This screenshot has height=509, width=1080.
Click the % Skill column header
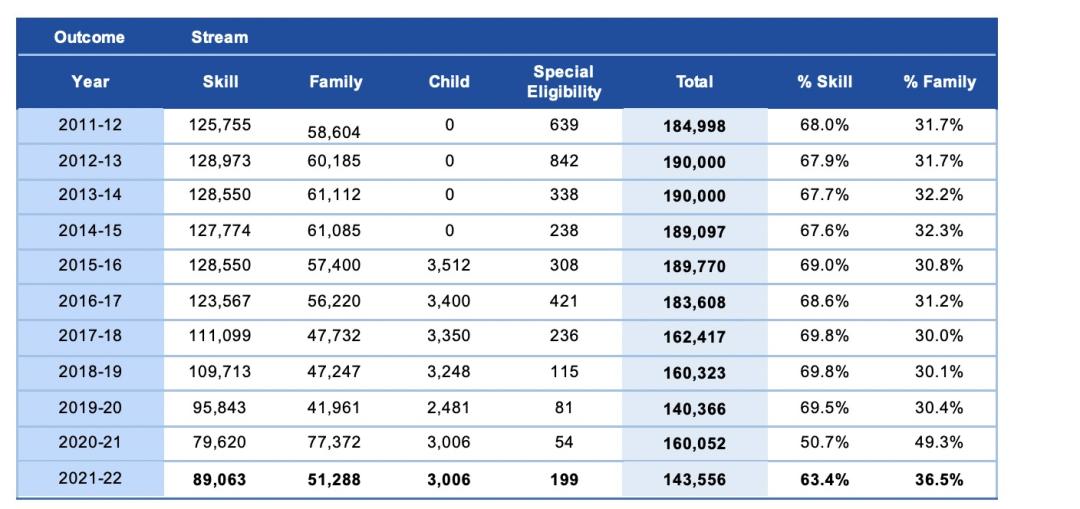(x=824, y=82)
